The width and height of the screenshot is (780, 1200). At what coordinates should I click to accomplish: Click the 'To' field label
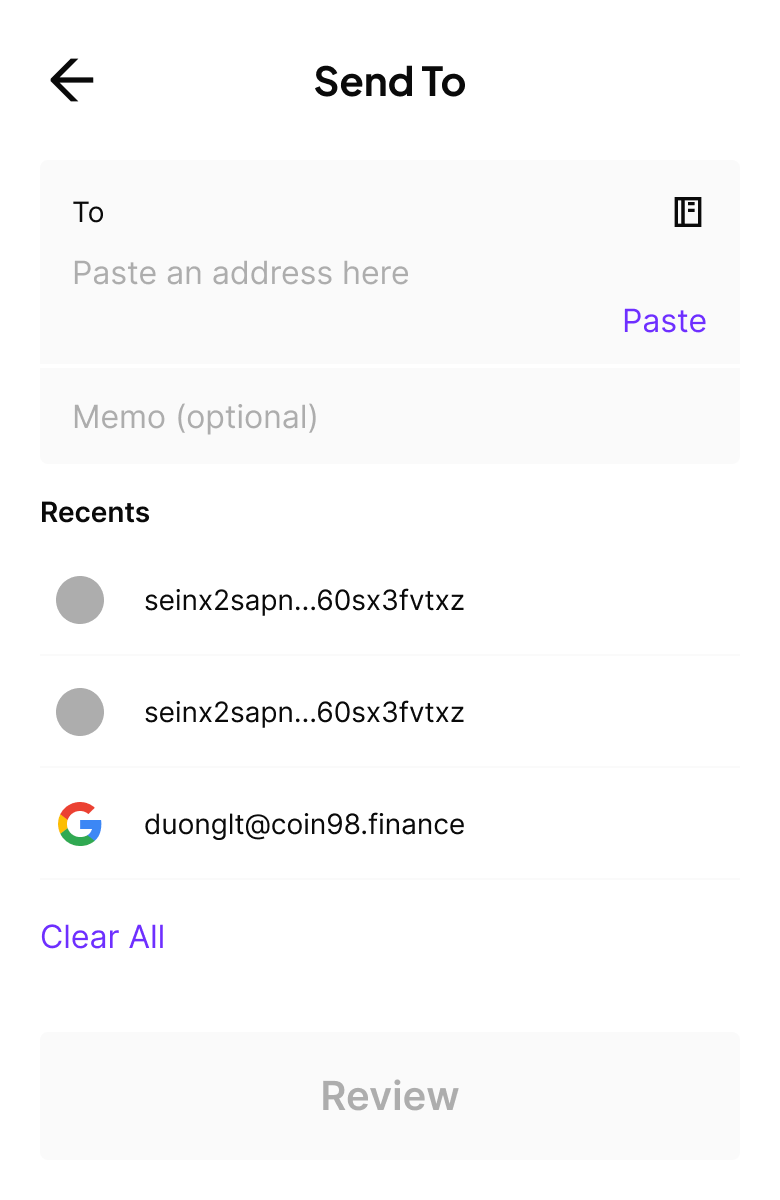tap(88, 212)
